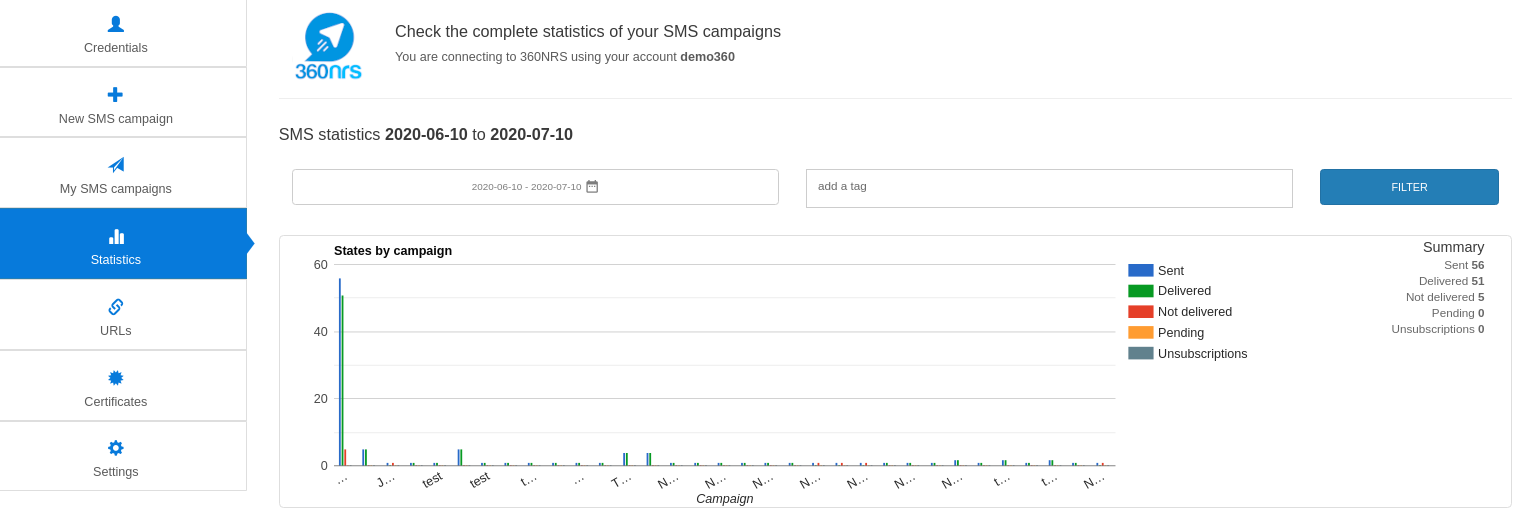Click the Settings gear icon

pyautogui.click(x=116, y=448)
